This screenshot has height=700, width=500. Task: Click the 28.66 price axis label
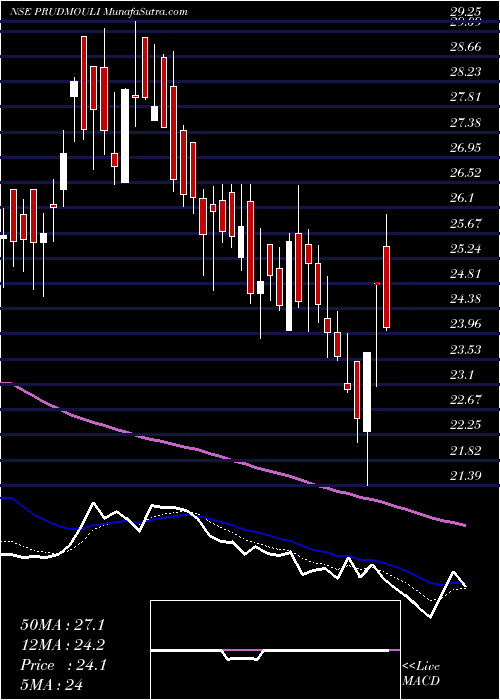tap(466, 47)
